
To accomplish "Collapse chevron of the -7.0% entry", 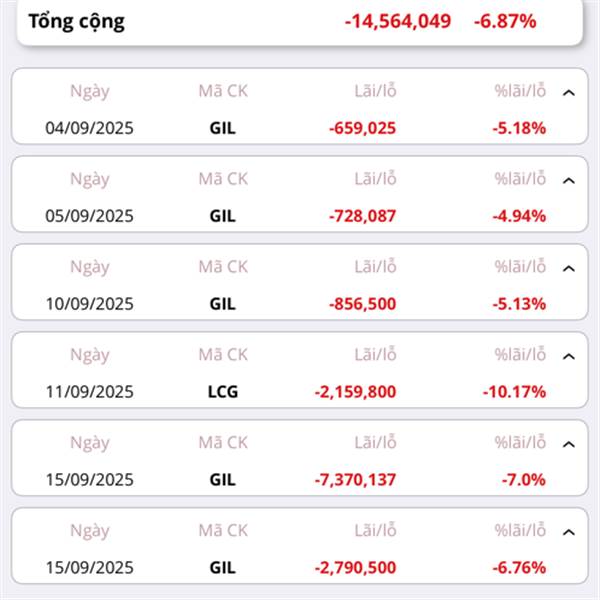I will pyautogui.click(x=569, y=444).
